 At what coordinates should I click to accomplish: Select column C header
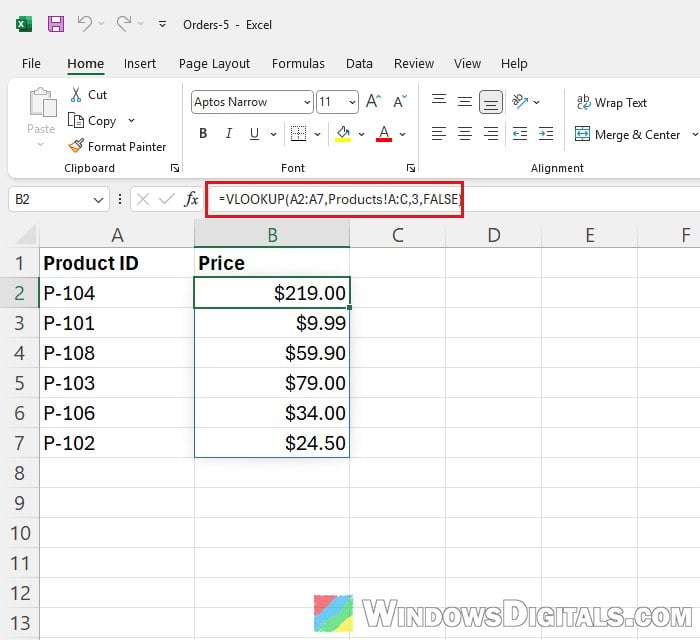point(397,235)
